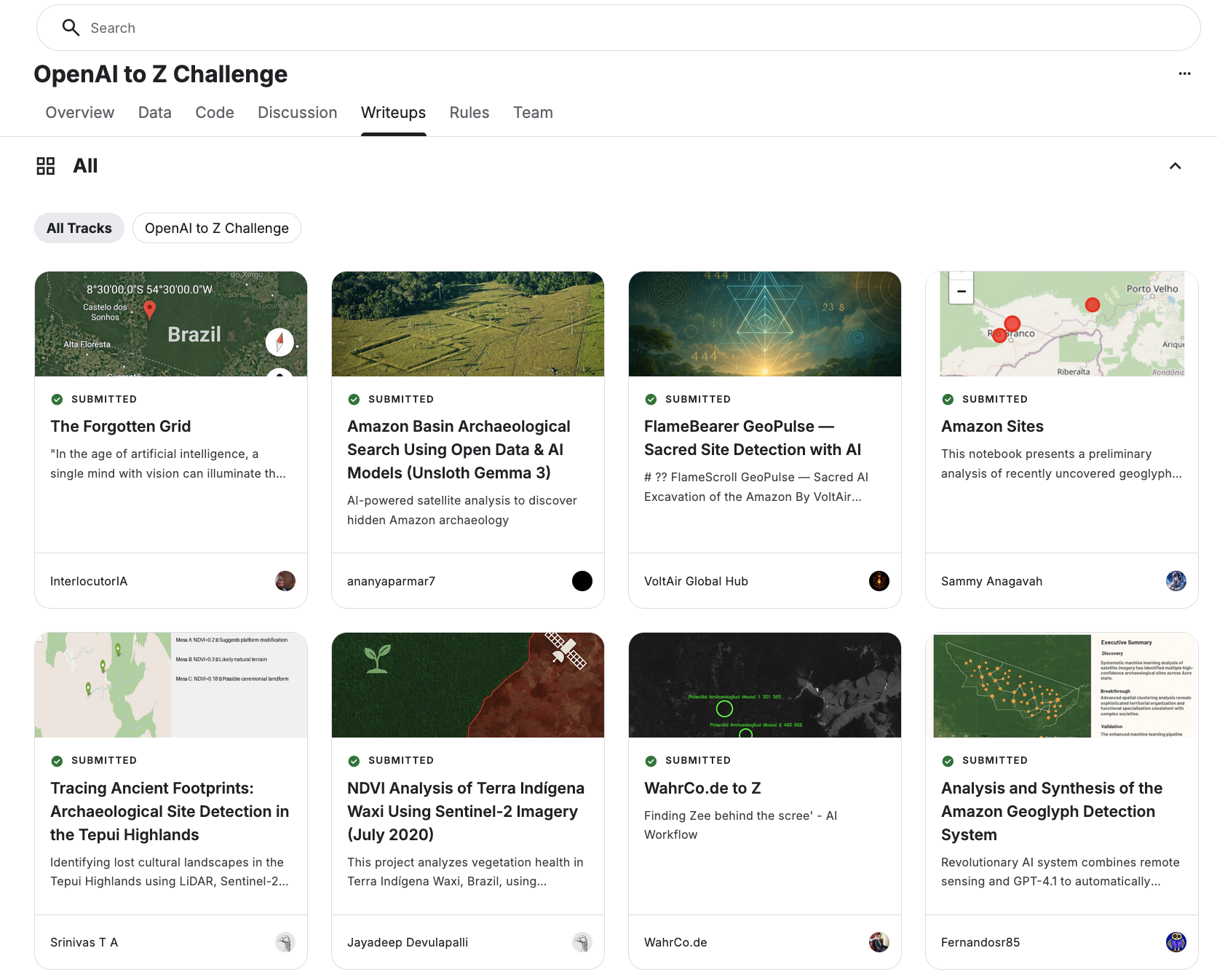Click author name Sammy Anagavah
1217x980 pixels.
991,581
